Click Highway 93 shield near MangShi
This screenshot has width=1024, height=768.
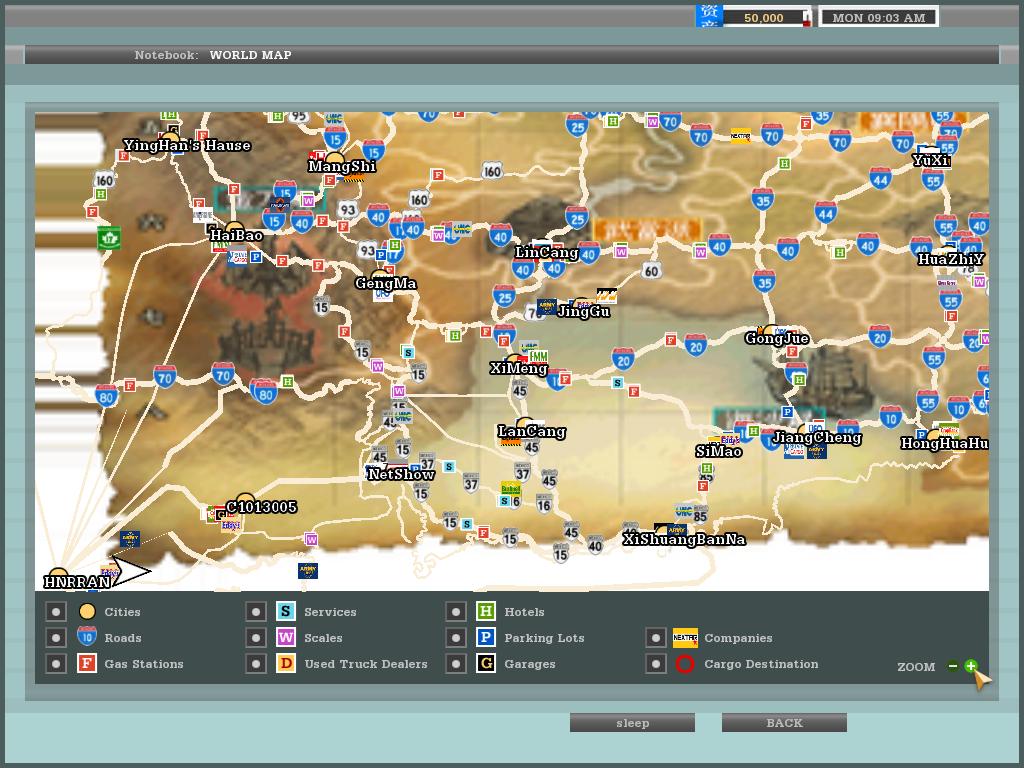(x=347, y=210)
